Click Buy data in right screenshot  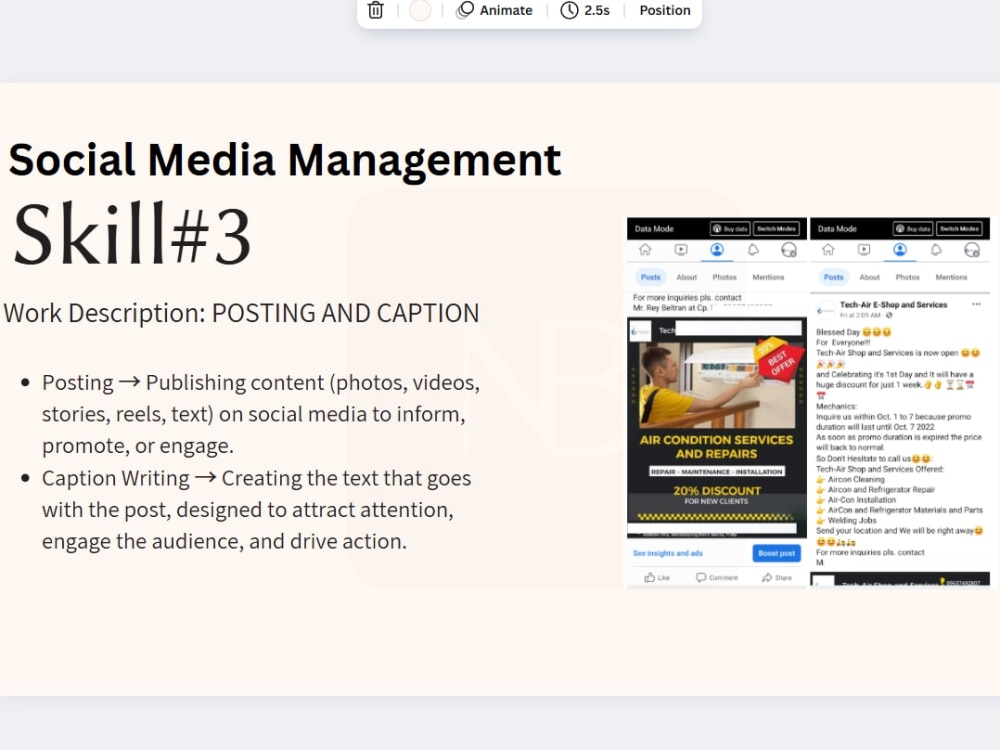(913, 228)
